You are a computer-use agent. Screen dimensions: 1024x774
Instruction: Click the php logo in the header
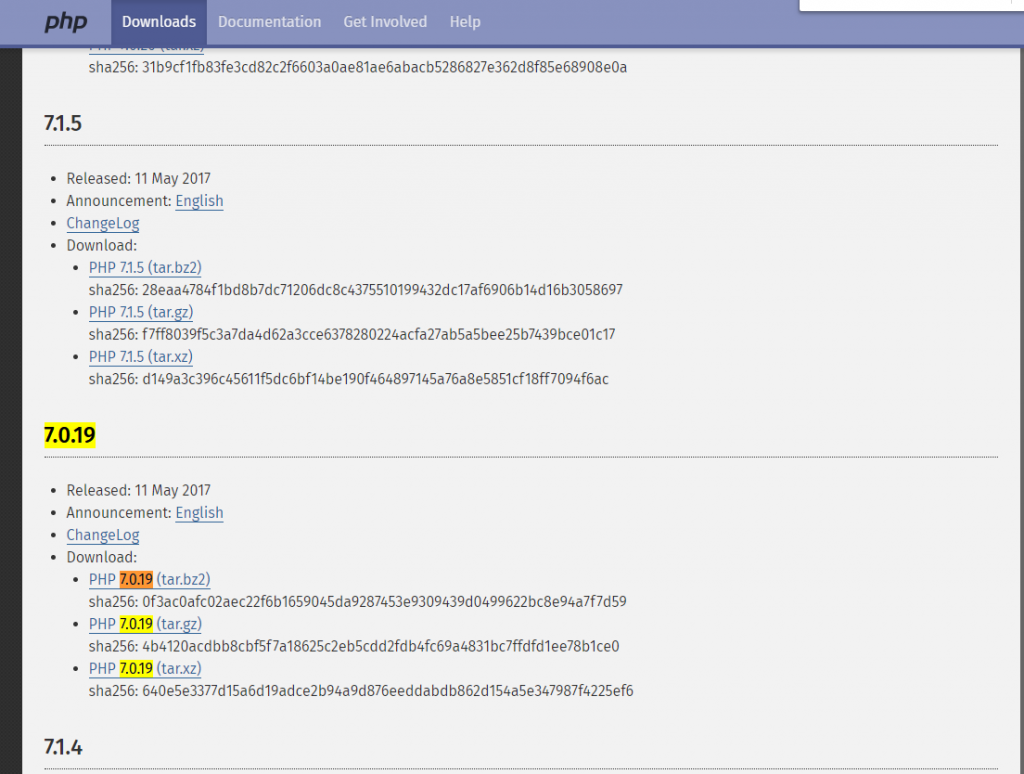pyautogui.click(x=65, y=22)
